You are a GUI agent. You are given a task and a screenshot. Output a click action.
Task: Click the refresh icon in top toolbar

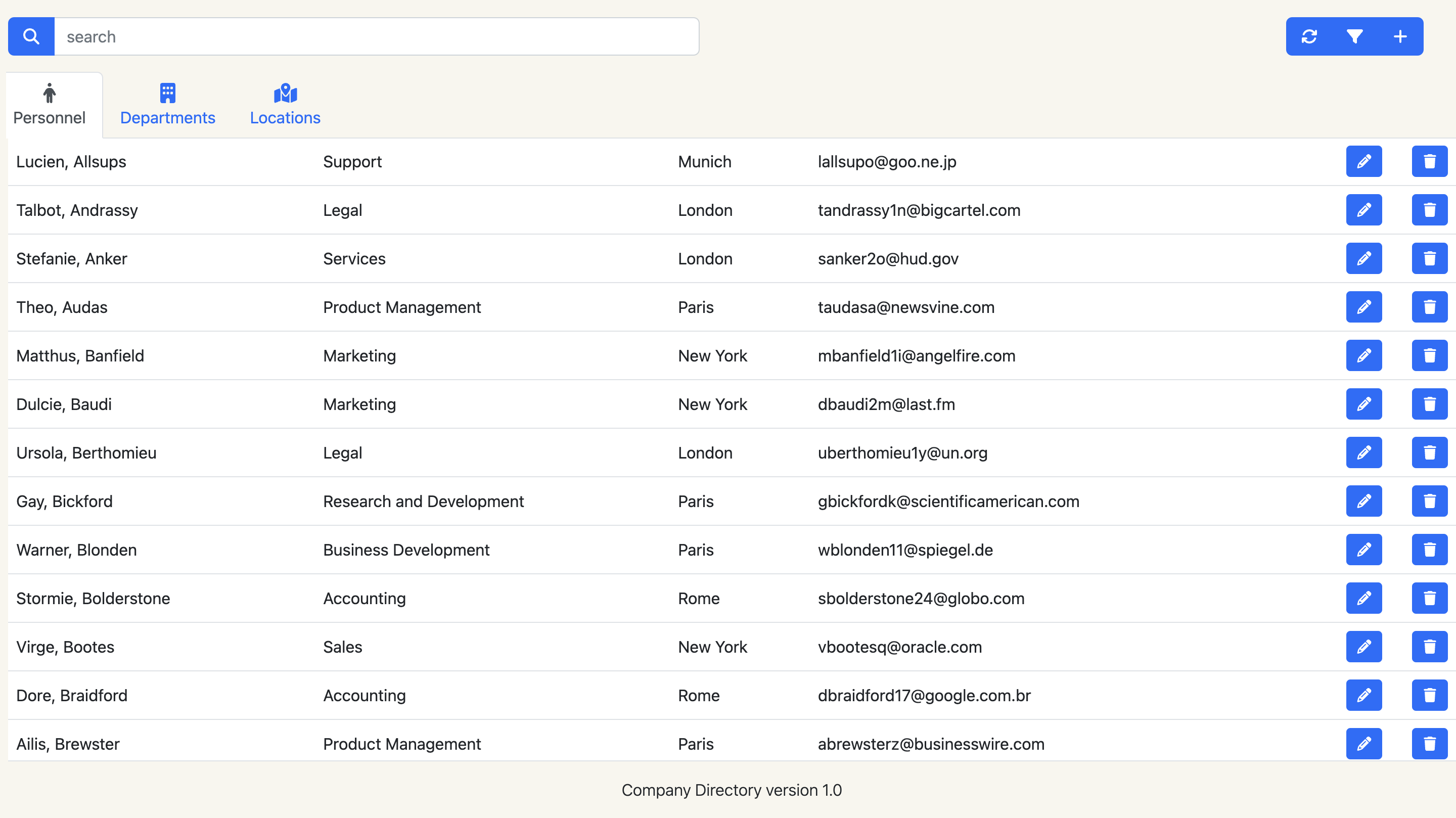1309,37
